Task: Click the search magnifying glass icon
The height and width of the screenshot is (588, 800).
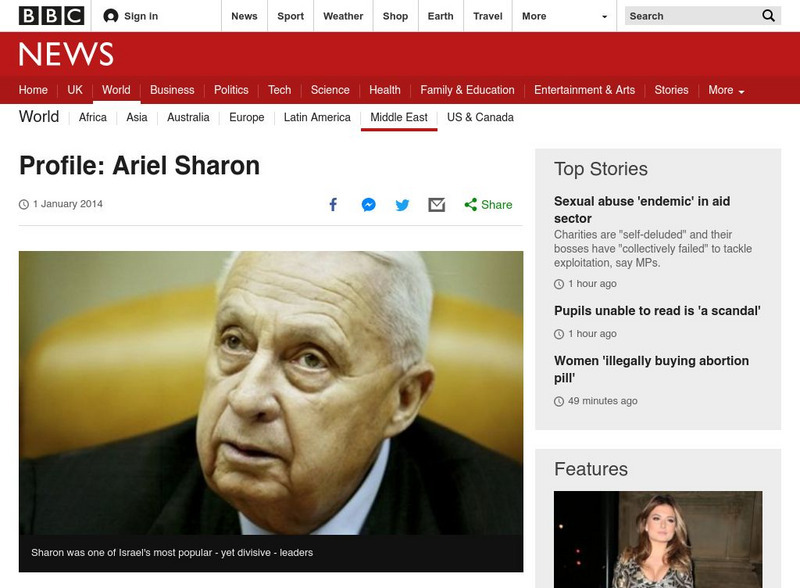Action: (768, 16)
